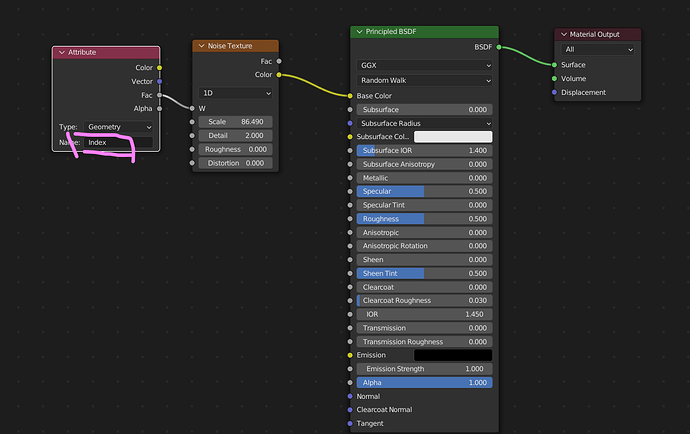Click the Noise Scale value field 86.490
The image size is (690, 434).
[235, 122]
